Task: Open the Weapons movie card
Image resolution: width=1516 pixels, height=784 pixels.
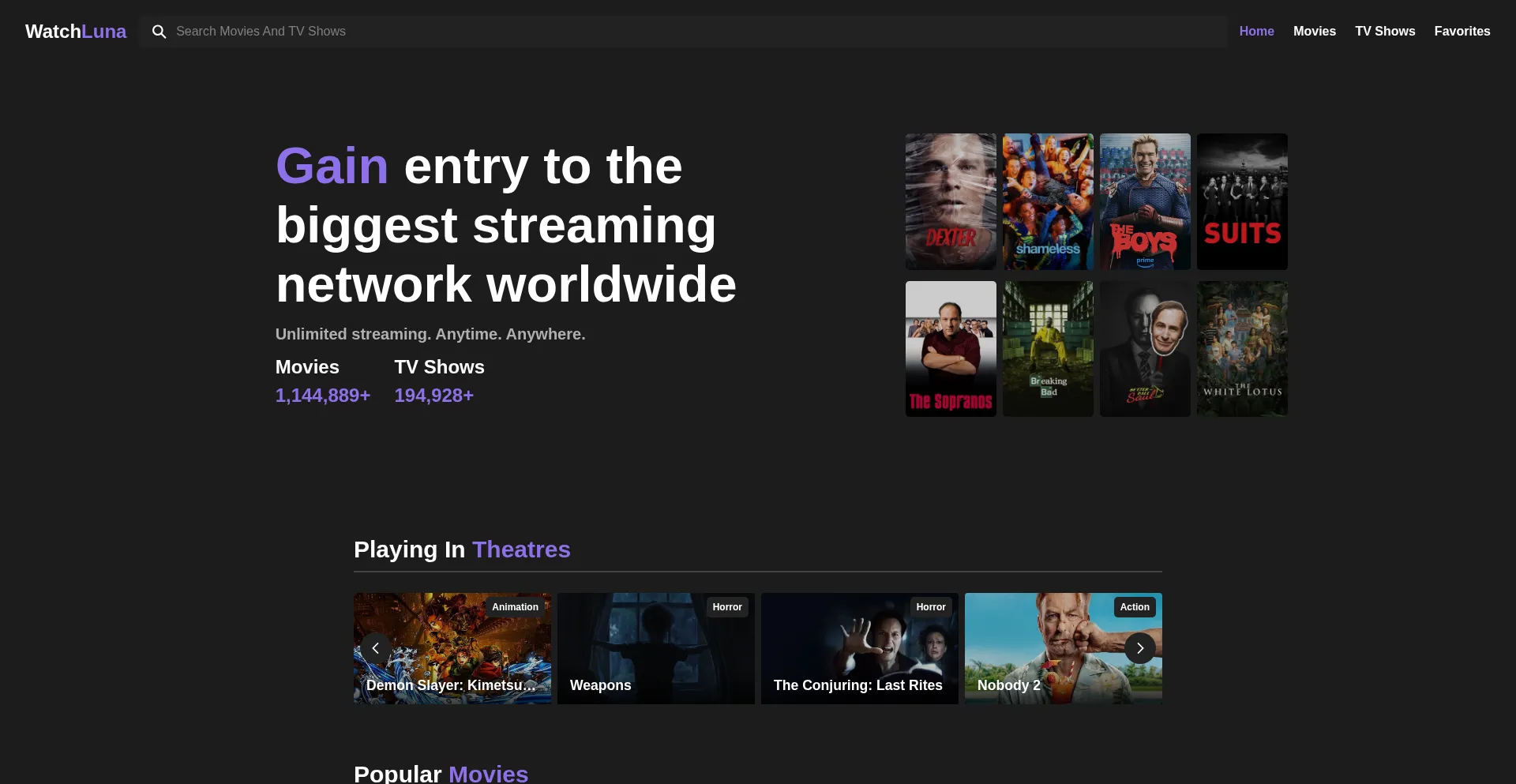Action: (655, 648)
